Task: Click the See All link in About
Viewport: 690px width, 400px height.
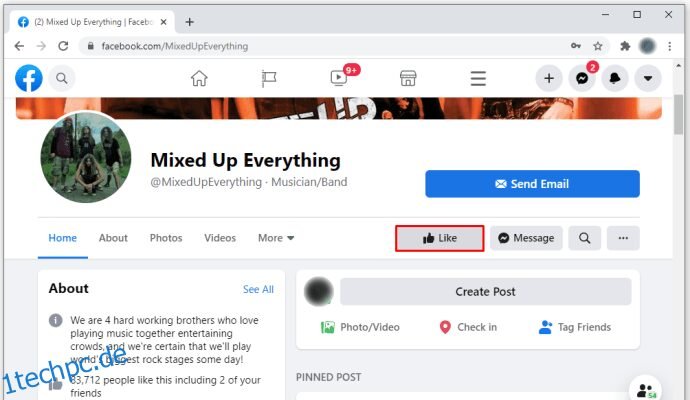Action: pos(258,289)
